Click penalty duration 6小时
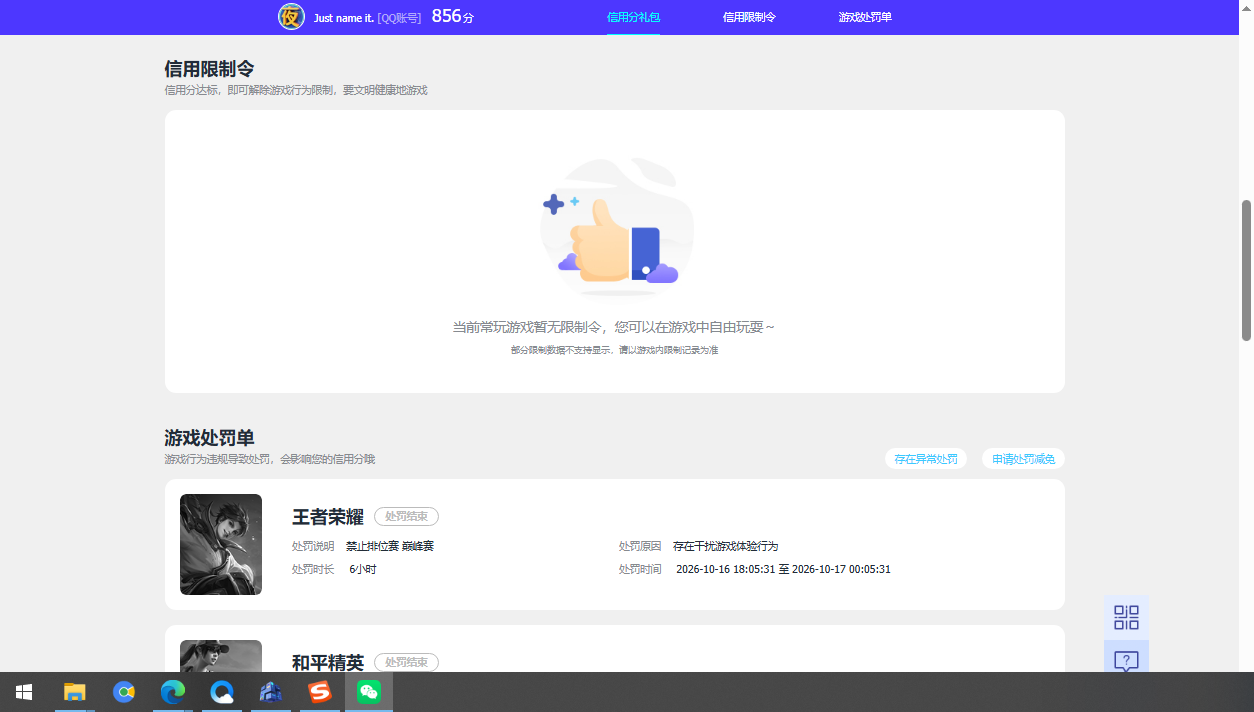This screenshot has height=712, width=1254. point(363,569)
